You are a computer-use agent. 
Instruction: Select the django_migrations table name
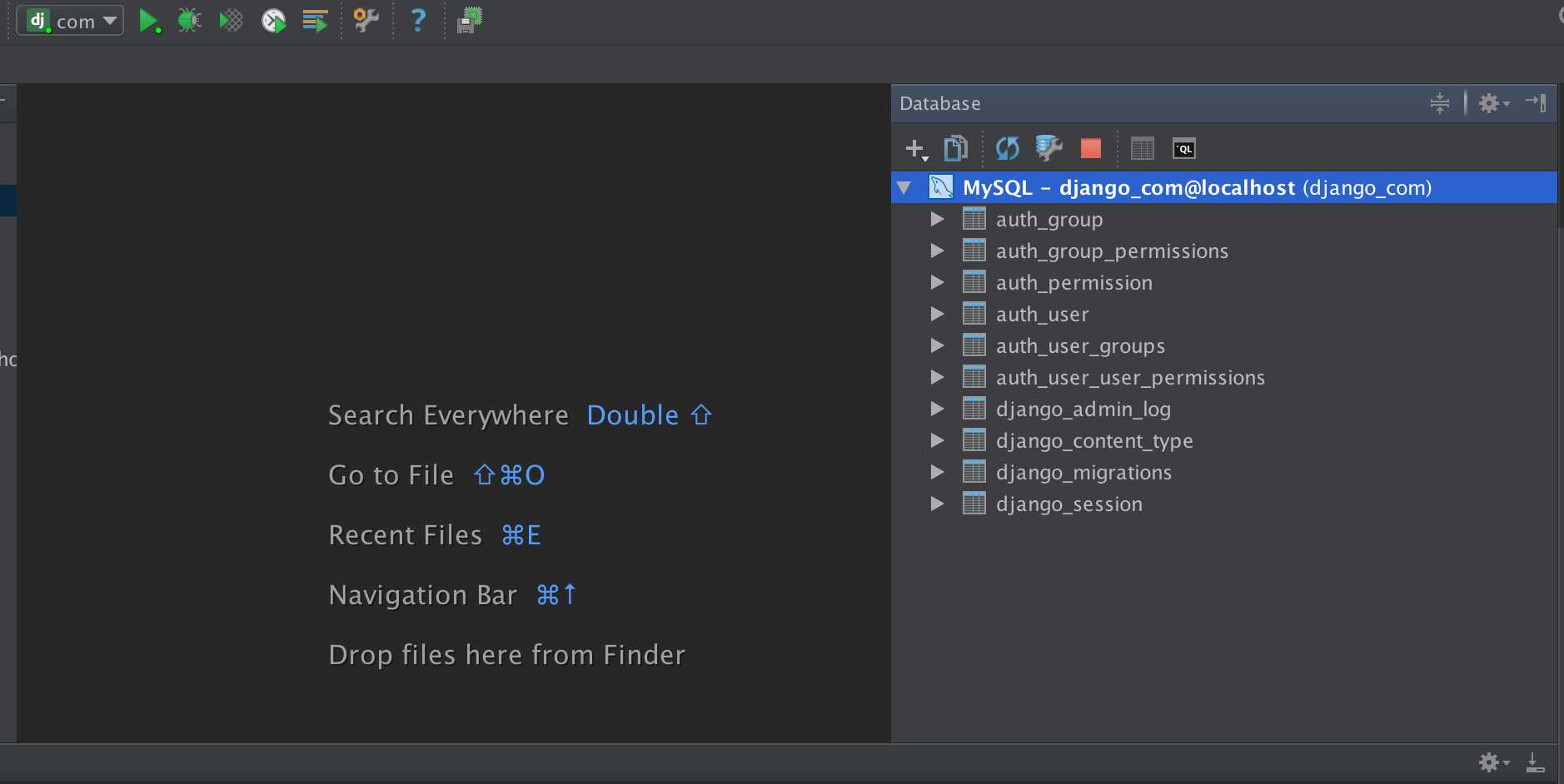point(1083,473)
